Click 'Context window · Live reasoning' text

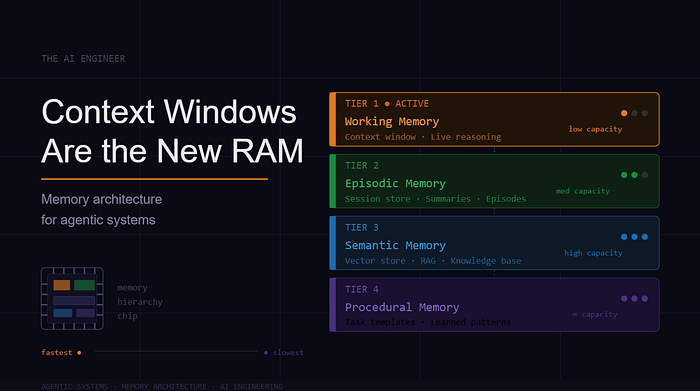point(423,137)
